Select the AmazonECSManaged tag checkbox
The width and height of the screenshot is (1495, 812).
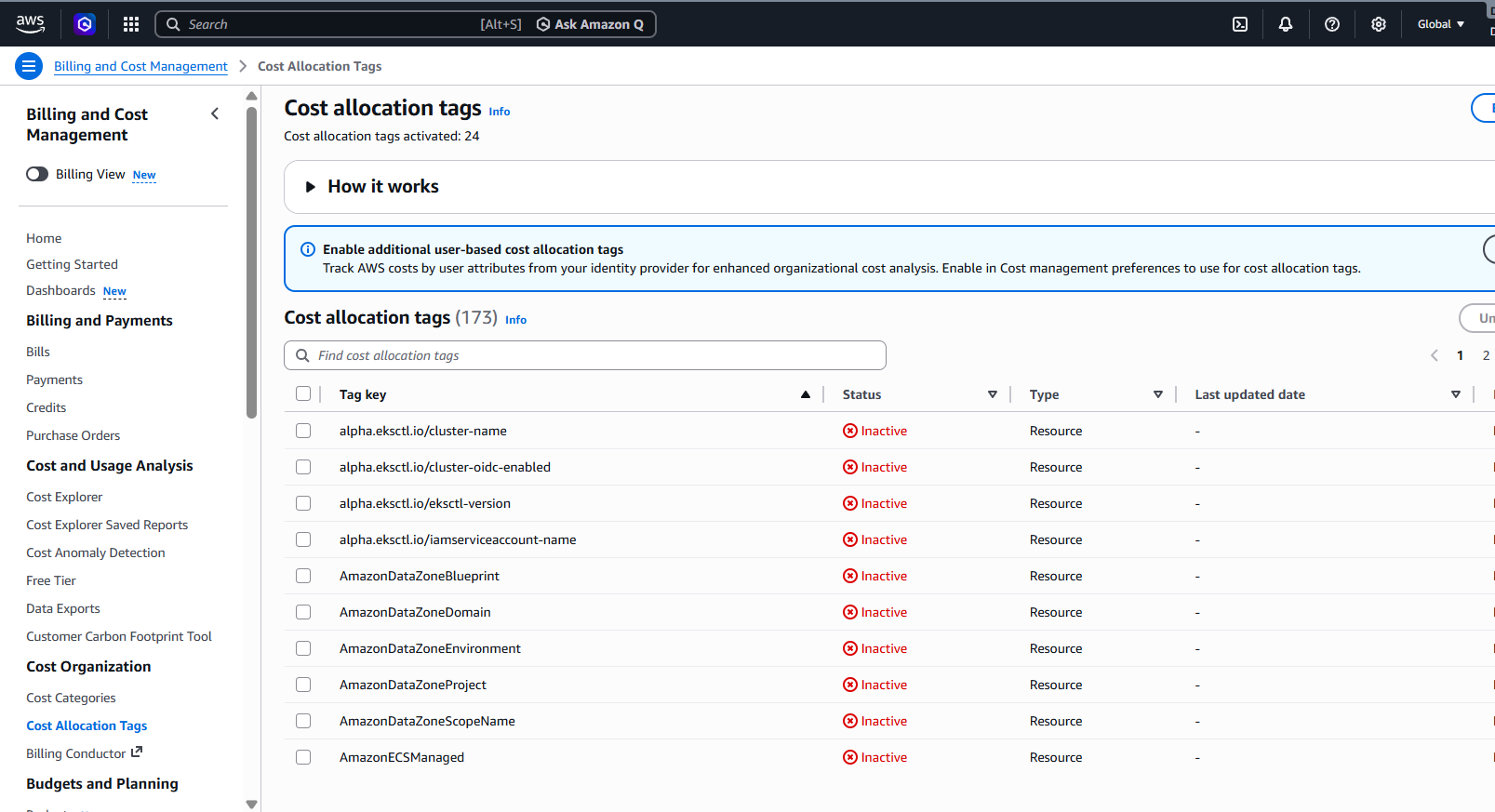[303, 757]
